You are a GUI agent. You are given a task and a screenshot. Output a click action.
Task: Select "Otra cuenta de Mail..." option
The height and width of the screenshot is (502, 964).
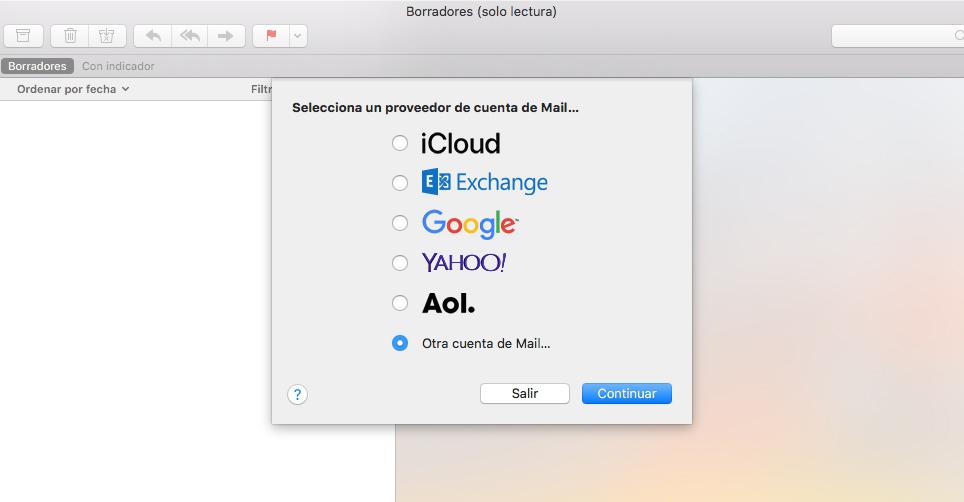(x=400, y=343)
